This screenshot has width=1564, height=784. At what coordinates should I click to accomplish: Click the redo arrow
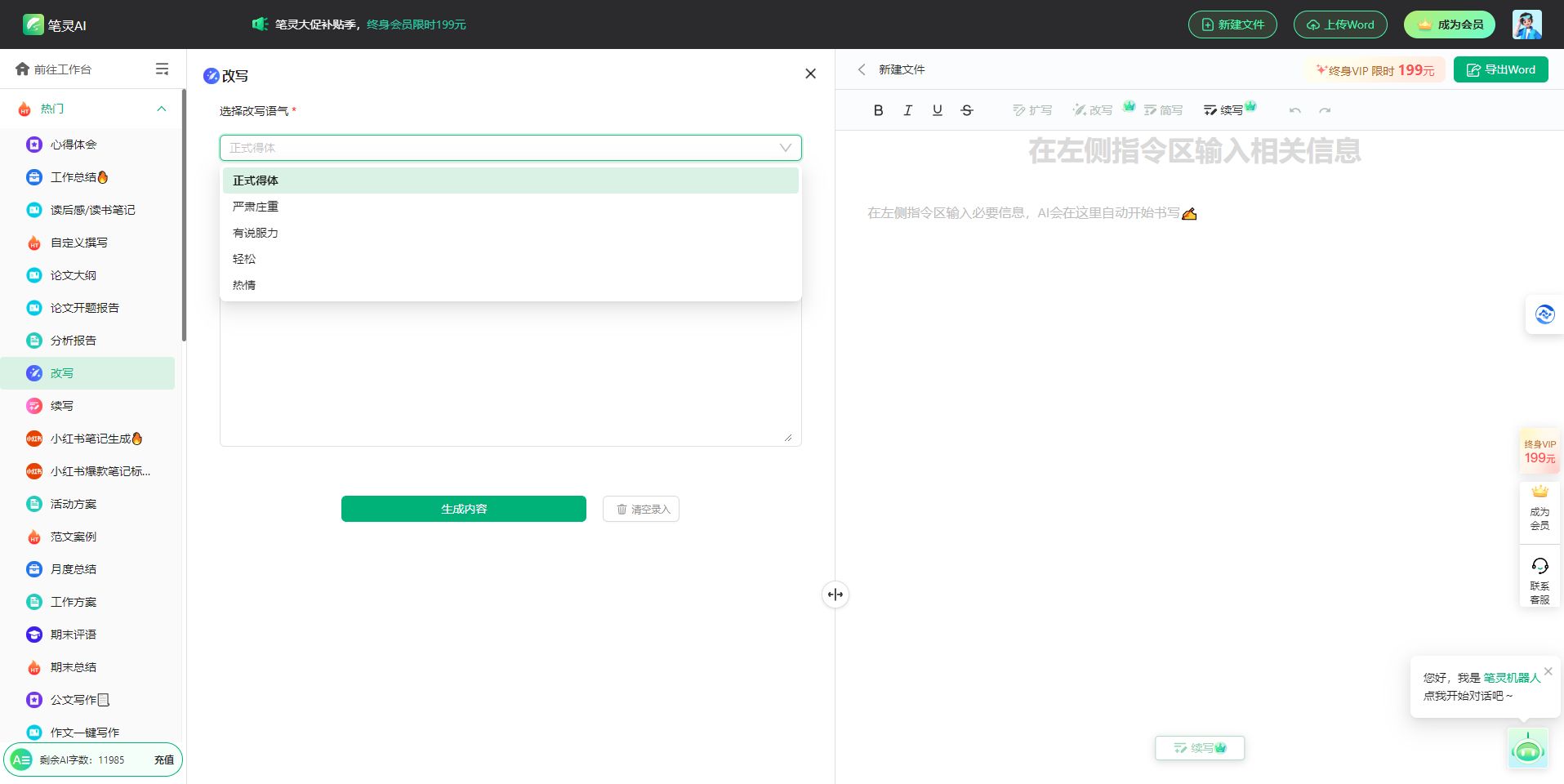coord(1325,110)
